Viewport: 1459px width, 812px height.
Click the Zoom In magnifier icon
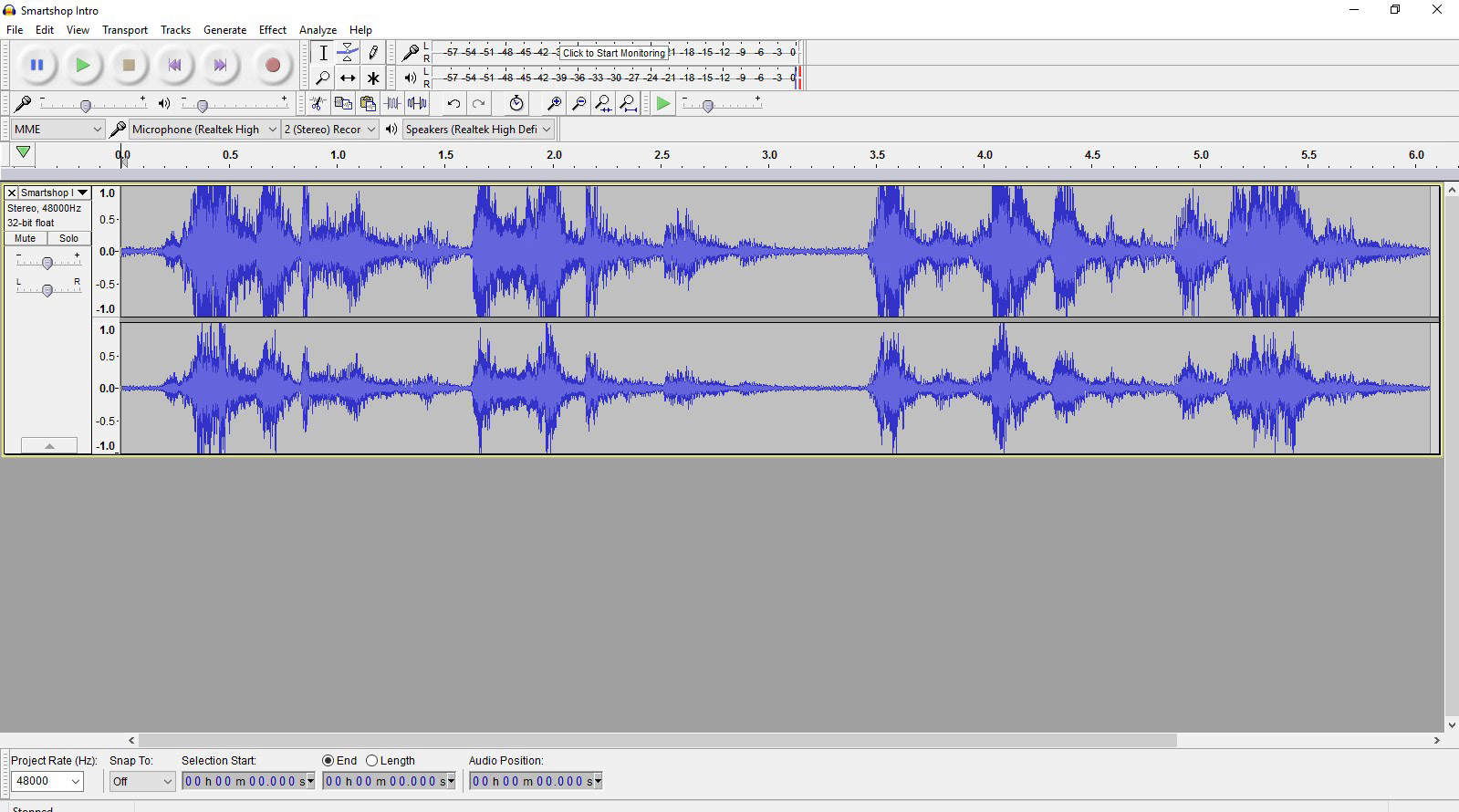point(554,103)
